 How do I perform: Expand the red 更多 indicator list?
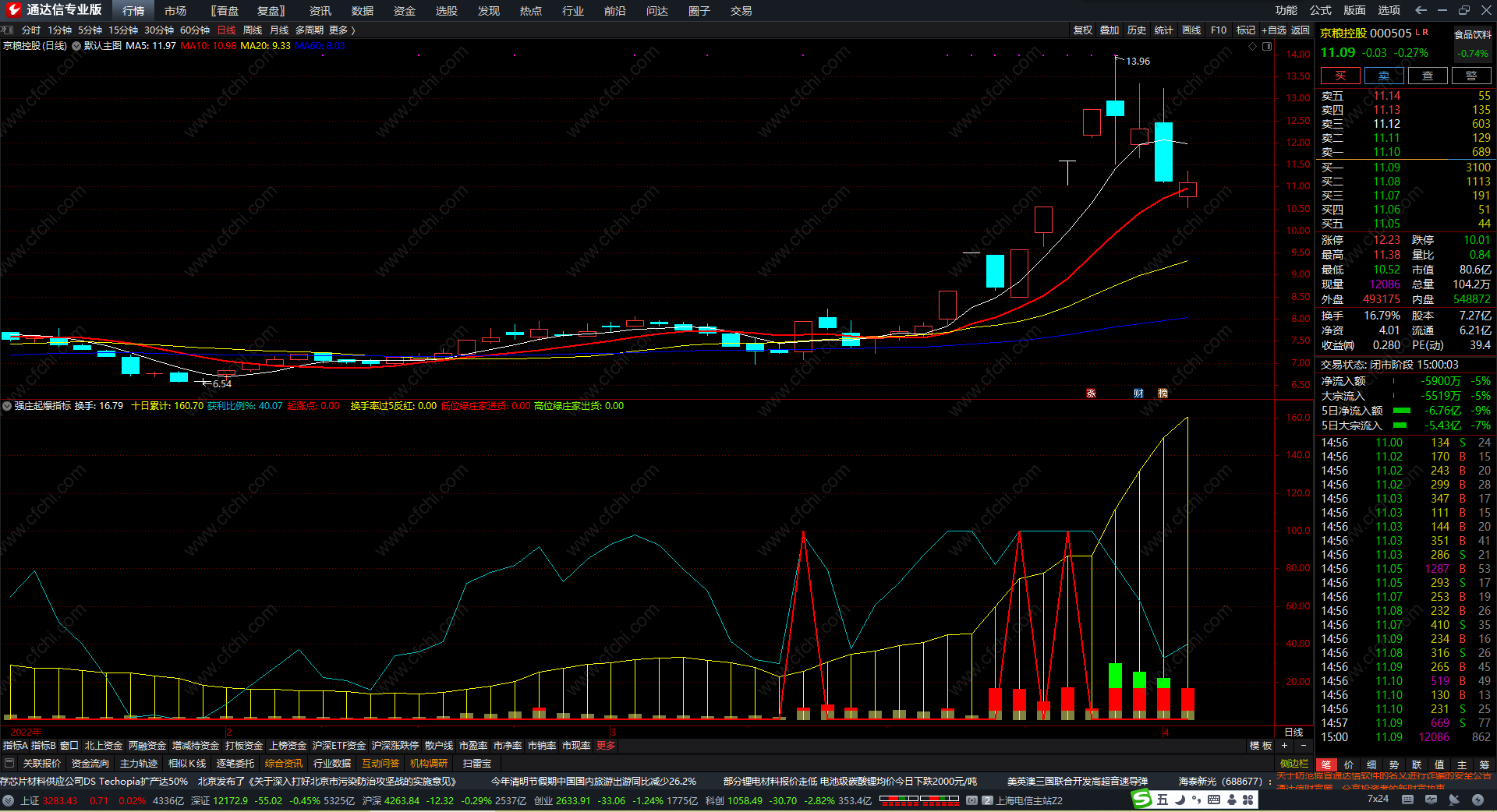coord(606,746)
